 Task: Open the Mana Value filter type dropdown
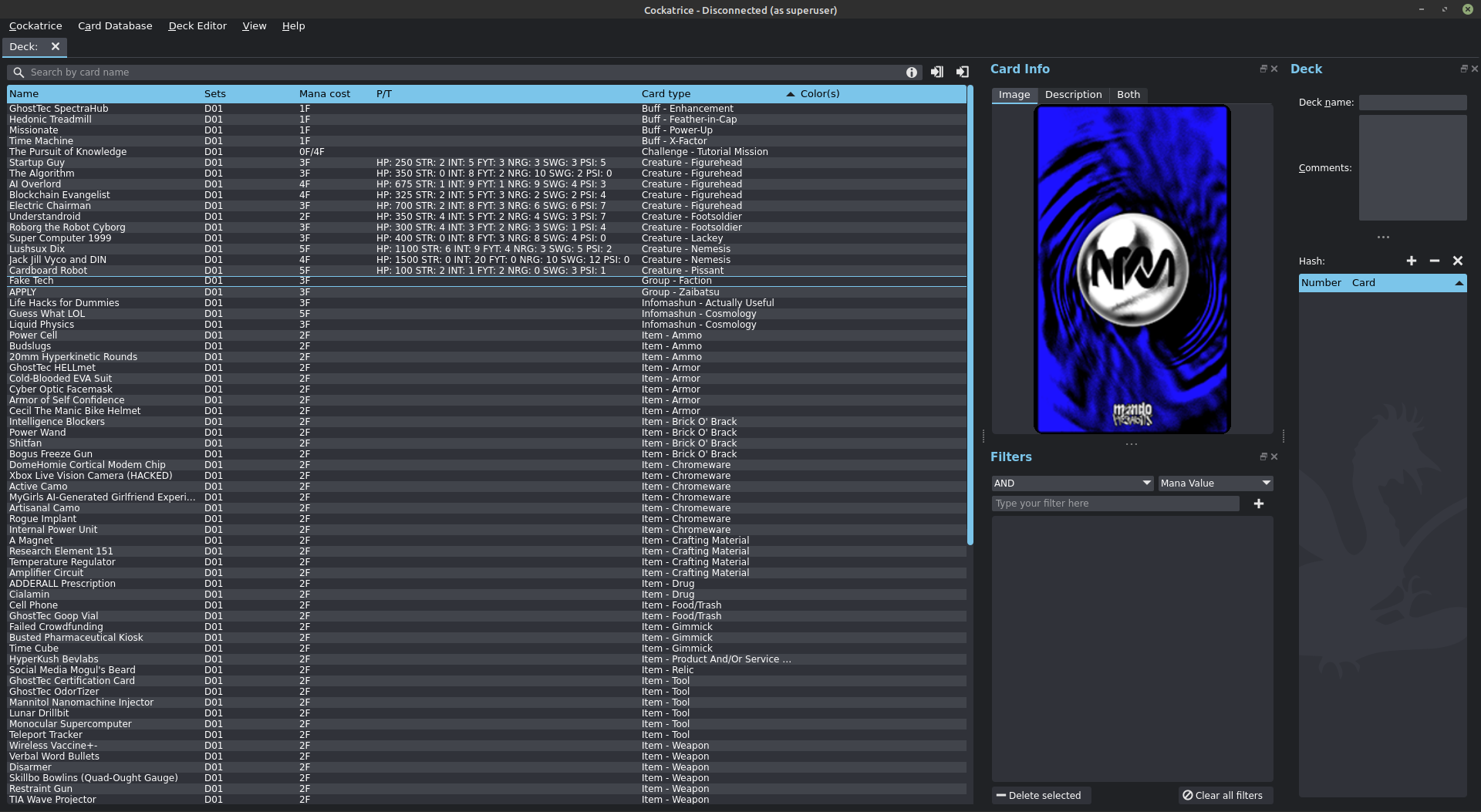(x=1216, y=483)
